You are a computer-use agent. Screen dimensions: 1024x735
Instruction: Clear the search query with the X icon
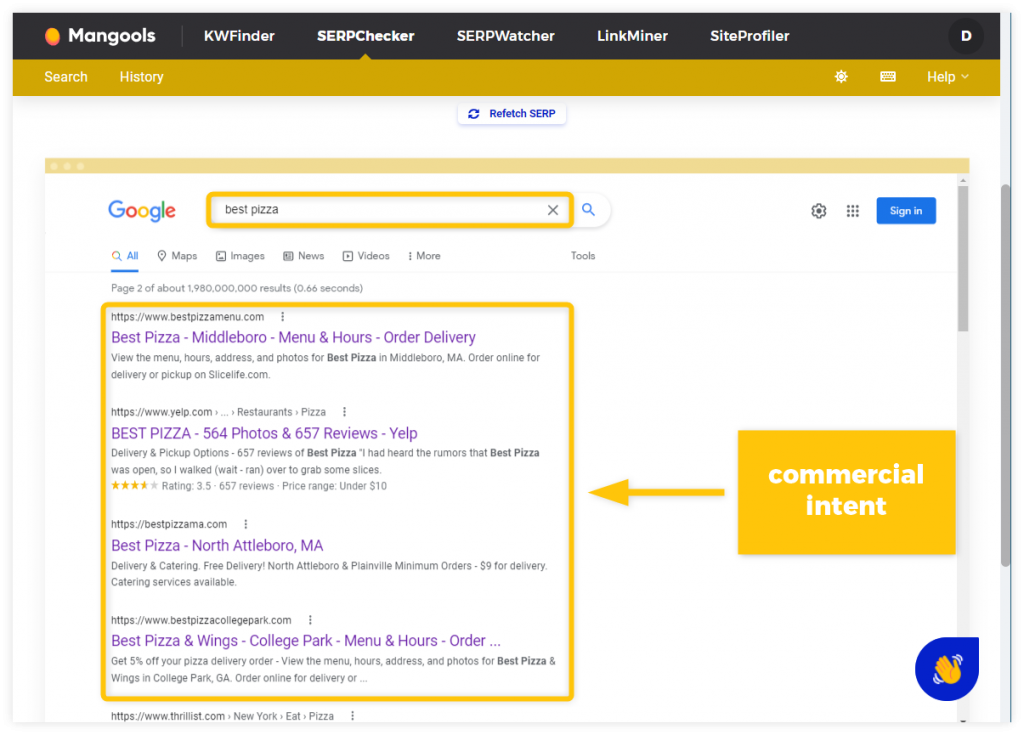[x=553, y=210]
